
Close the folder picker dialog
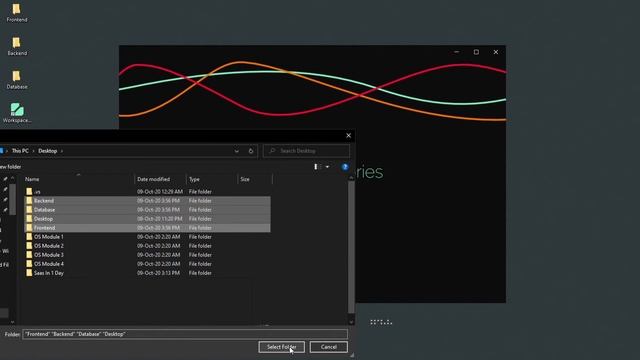[x=348, y=136]
